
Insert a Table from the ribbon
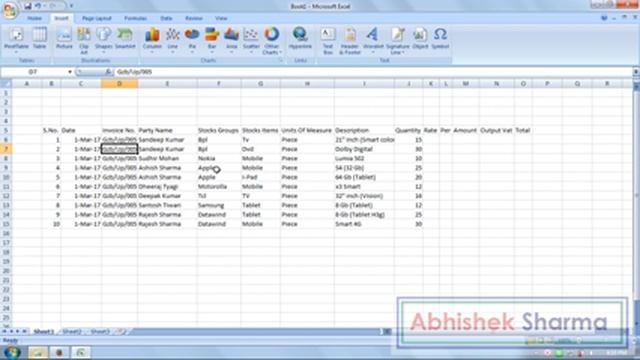coord(40,40)
